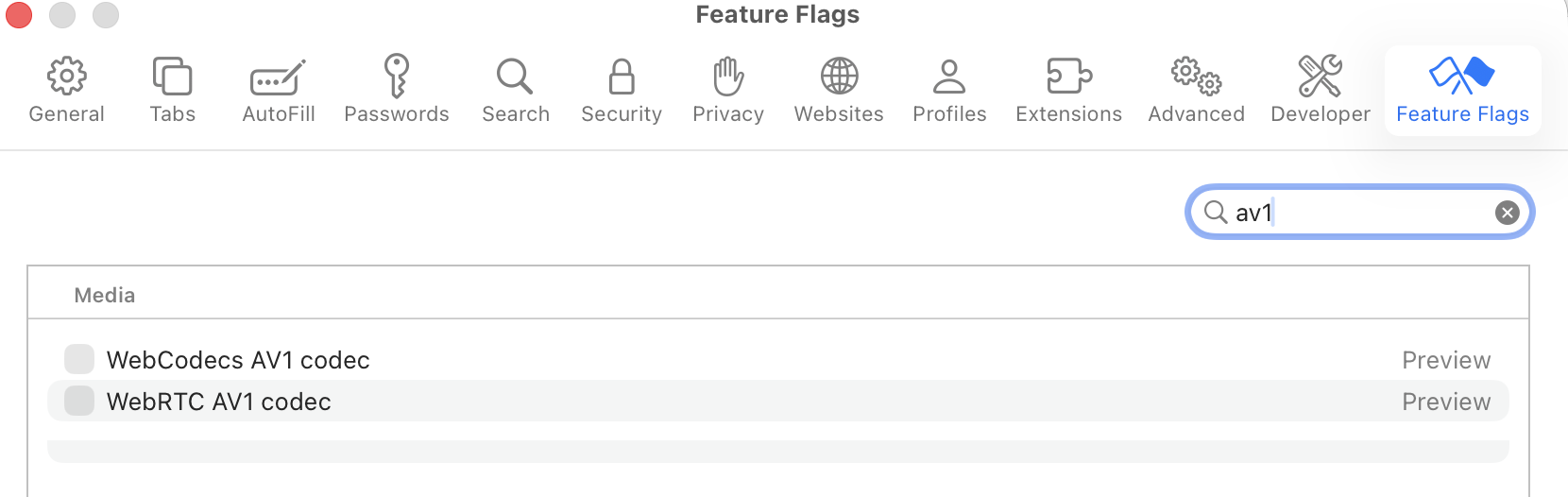This screenshot has height=497, width=1568.
Task: Close the Feature Flags window
Action: point(19,15)
